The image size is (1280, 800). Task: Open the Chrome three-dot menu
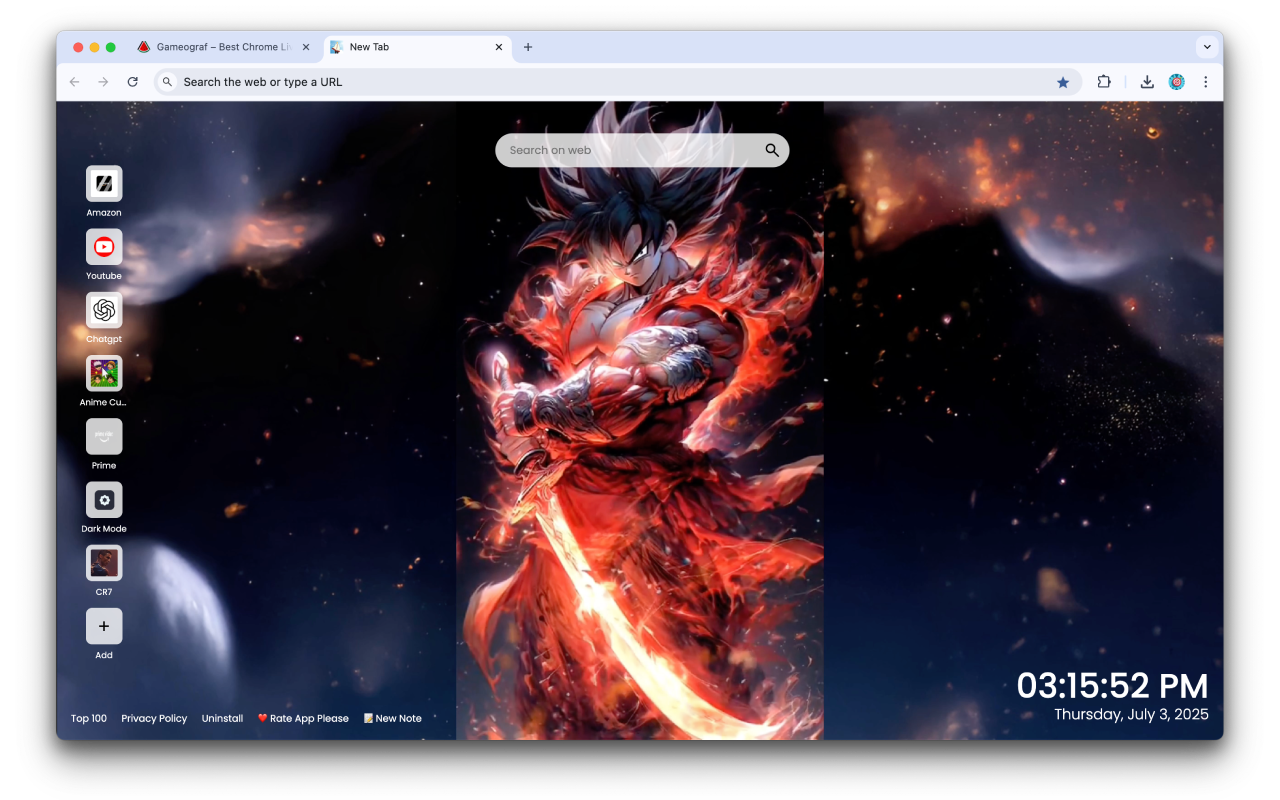(x=1206, y=81)
